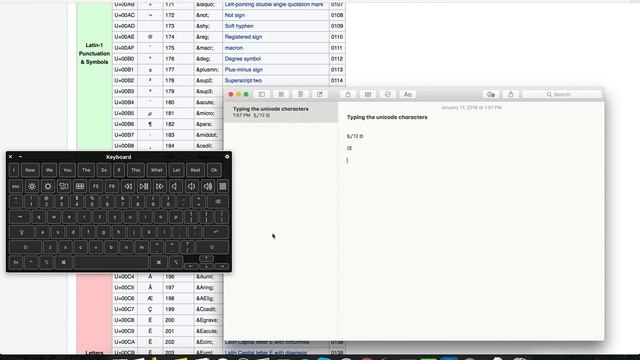Image resolution: width=640 pixels, height=360 pixels.
Task: Add people to this note
Action: pos(491,94)
